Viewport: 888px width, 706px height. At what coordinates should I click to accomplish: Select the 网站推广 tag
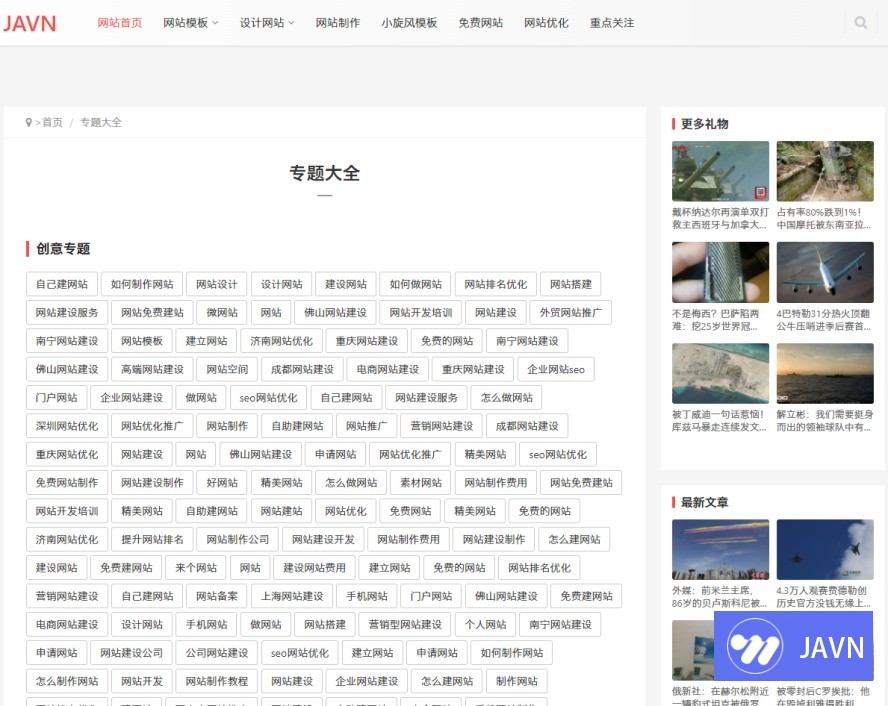[x=366, y=426]
